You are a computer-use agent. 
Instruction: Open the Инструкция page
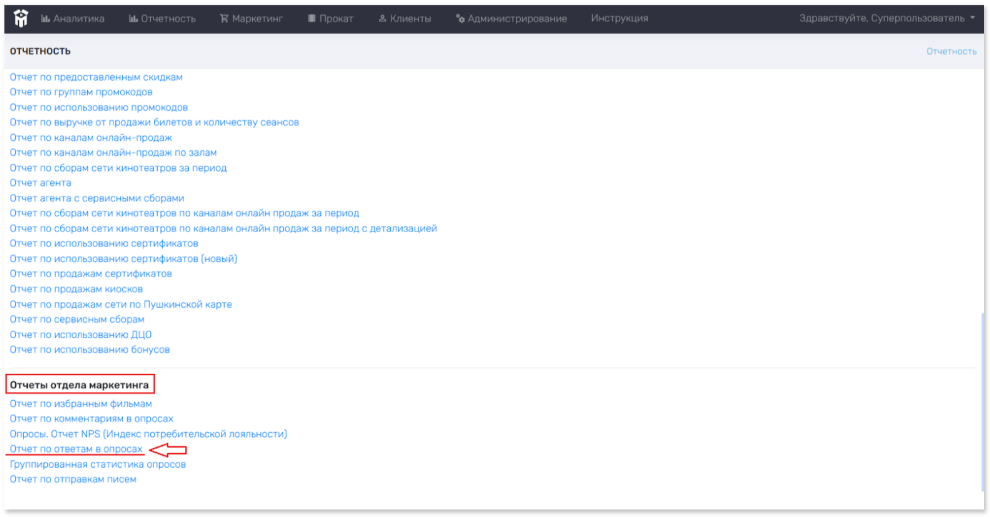click(x=619, y=19)
